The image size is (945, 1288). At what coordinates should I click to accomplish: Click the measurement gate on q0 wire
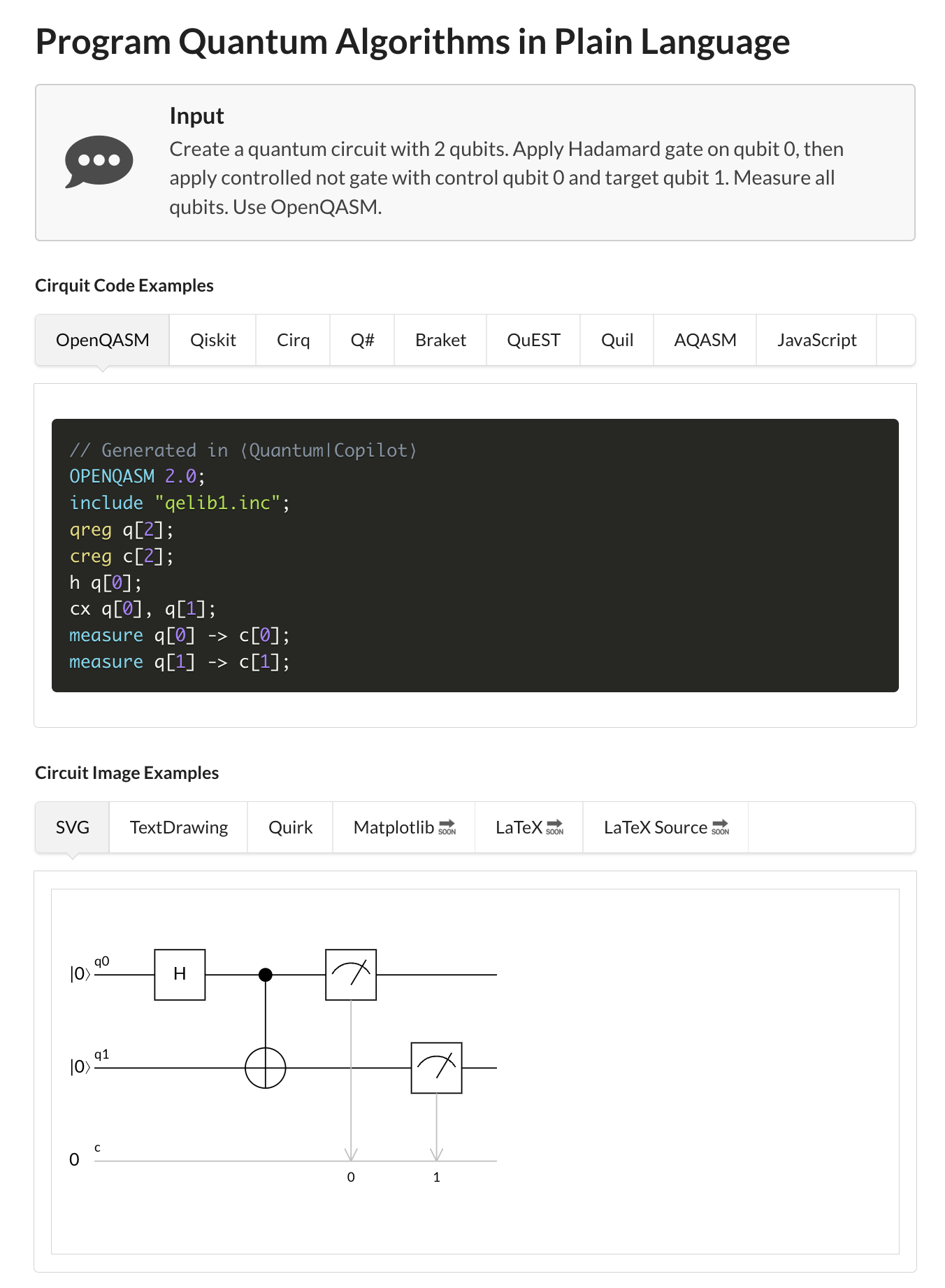[x=351, y=974]
